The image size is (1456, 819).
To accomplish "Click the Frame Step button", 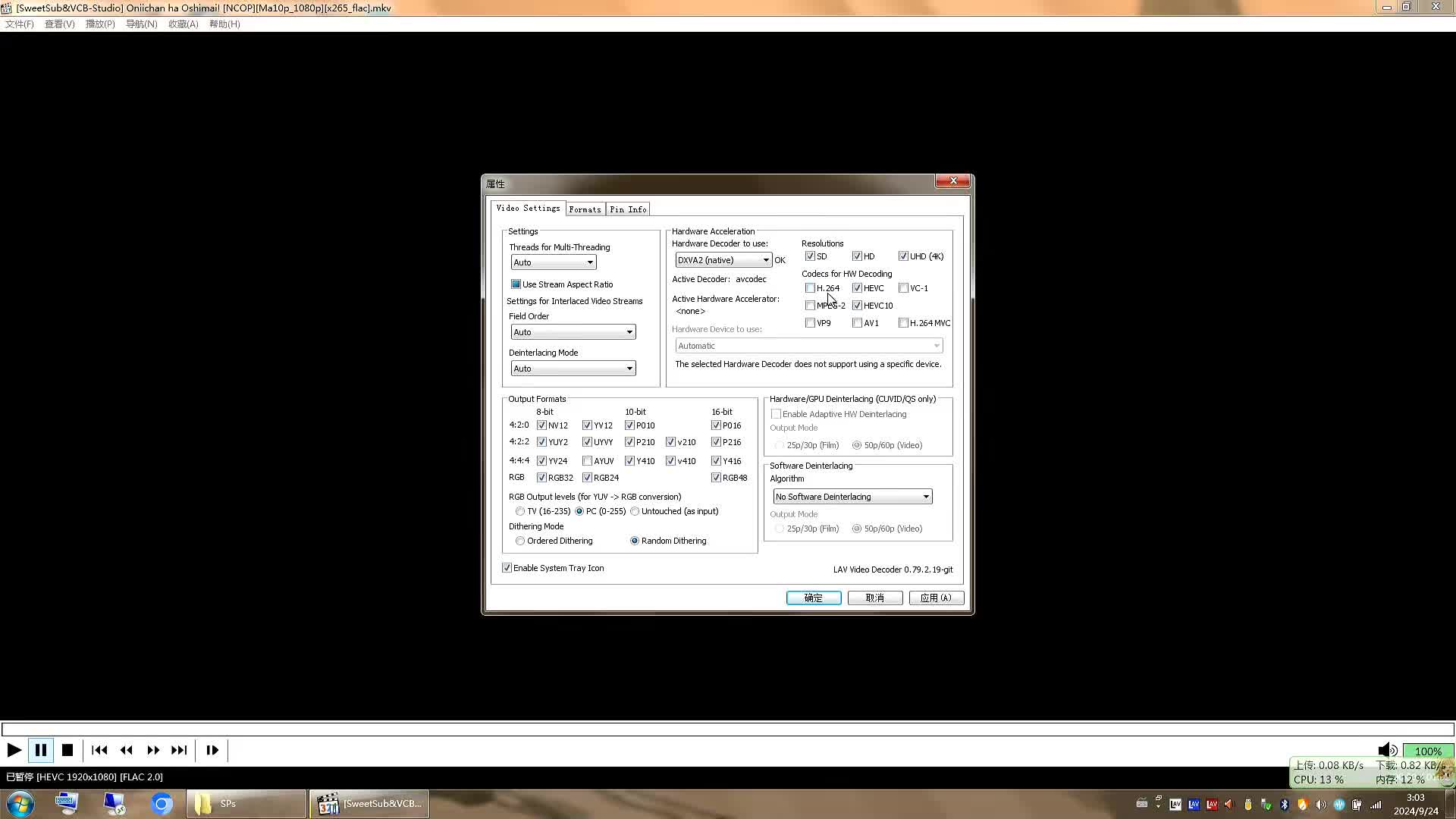I will (x=212, y=749).
